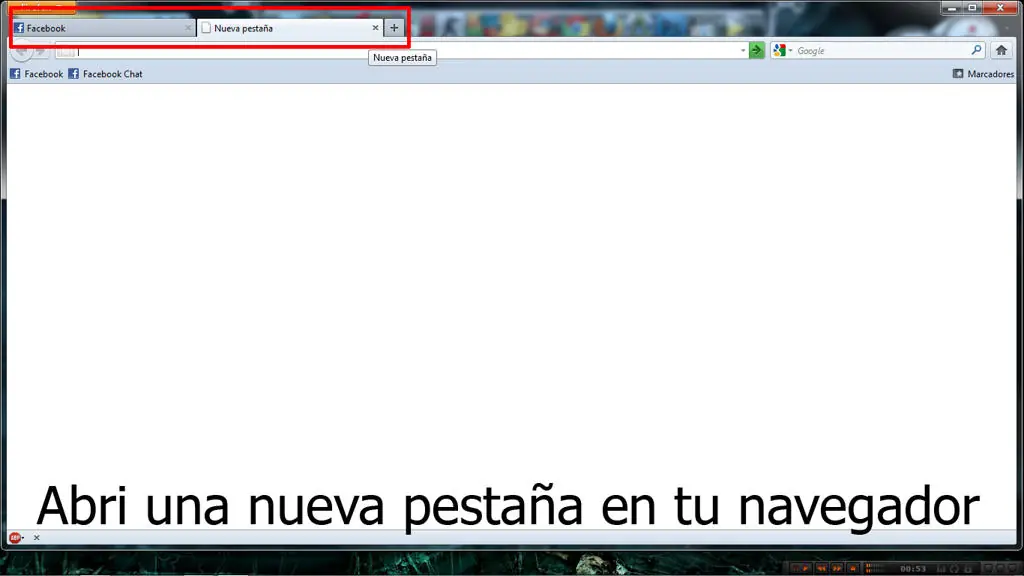Open a new tab with the plus button
Screen dimensions: 1024x576
coord(394,28)
